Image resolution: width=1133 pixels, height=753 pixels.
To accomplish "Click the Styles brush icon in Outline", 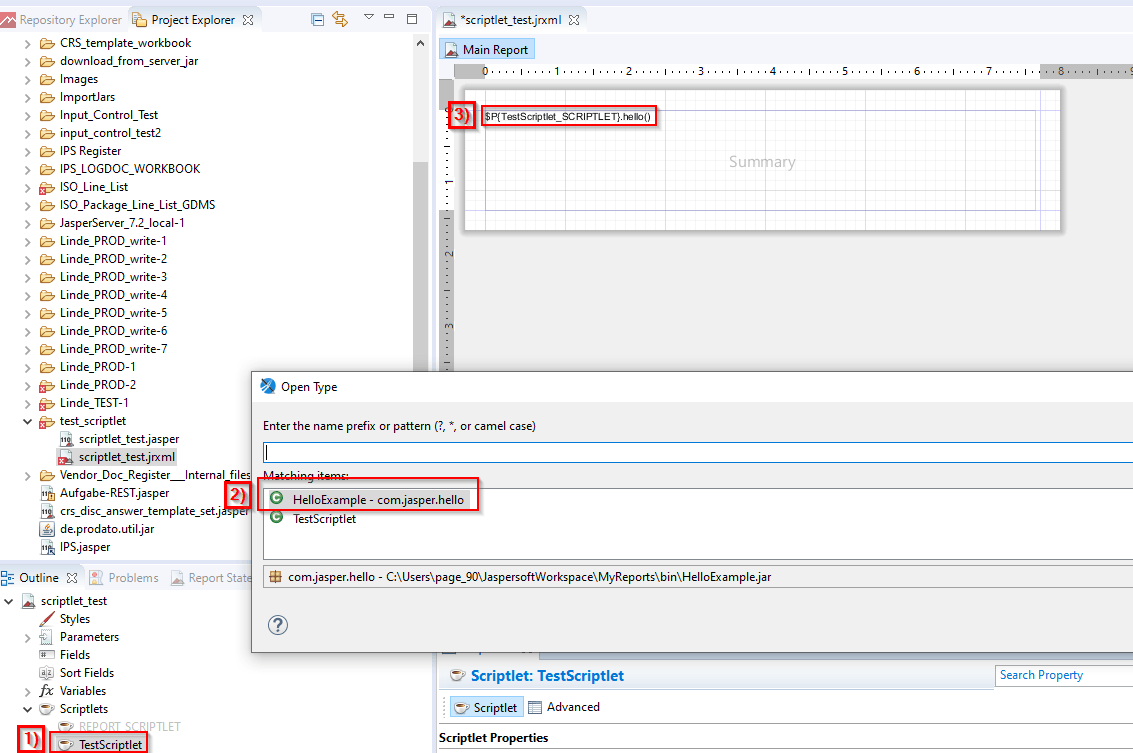I will (x=46, y=619).
